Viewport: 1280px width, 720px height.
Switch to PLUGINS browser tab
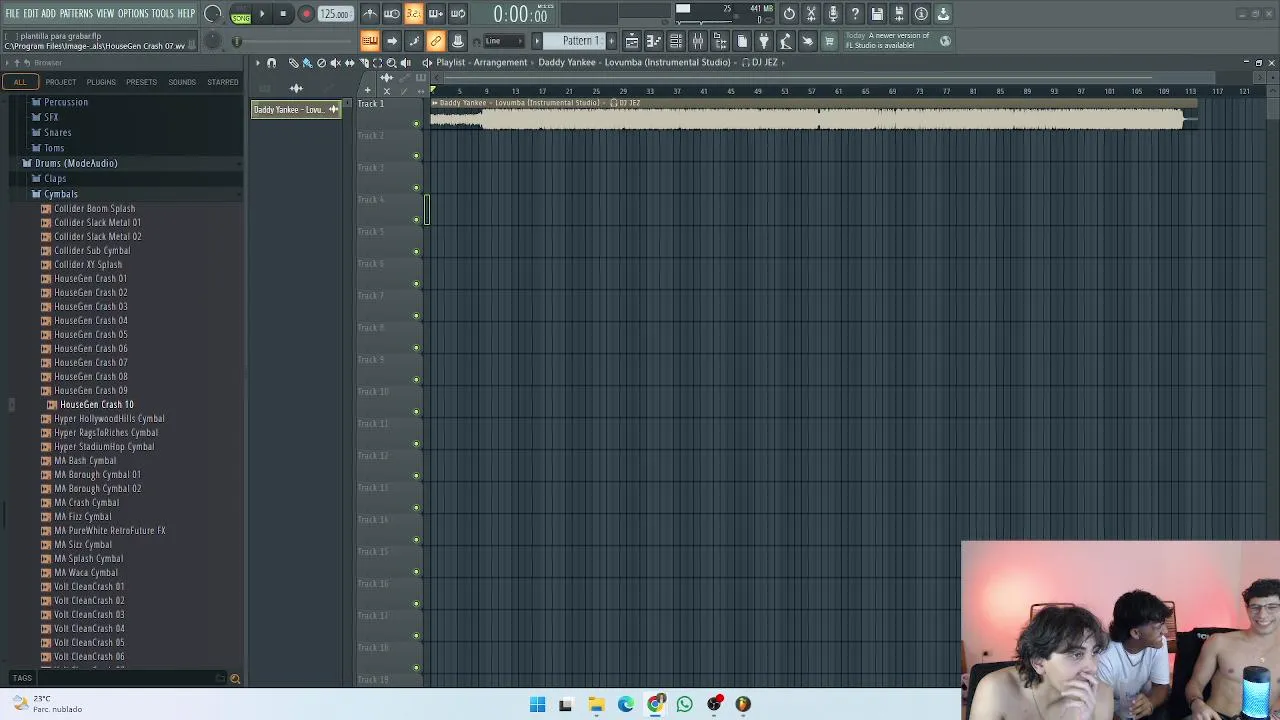[x=101, y=82]
